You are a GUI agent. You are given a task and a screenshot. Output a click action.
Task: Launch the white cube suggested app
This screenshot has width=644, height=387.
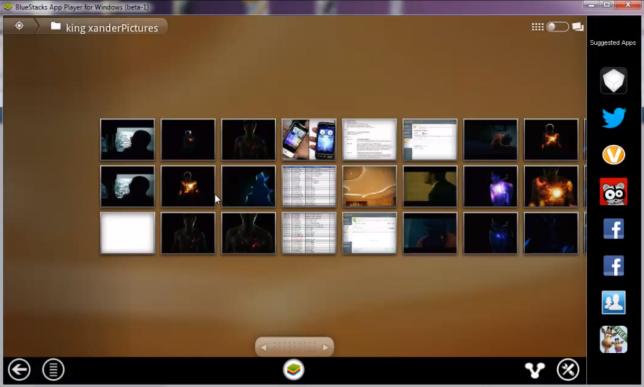click(x=614, y=81)
